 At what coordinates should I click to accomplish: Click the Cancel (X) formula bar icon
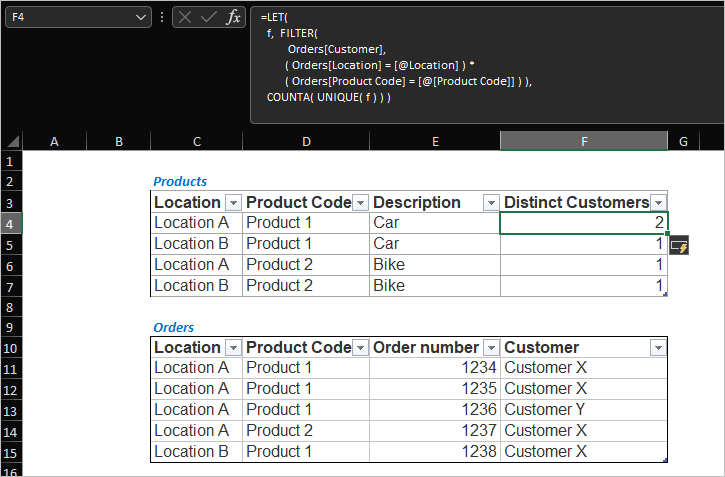(186, 17)
